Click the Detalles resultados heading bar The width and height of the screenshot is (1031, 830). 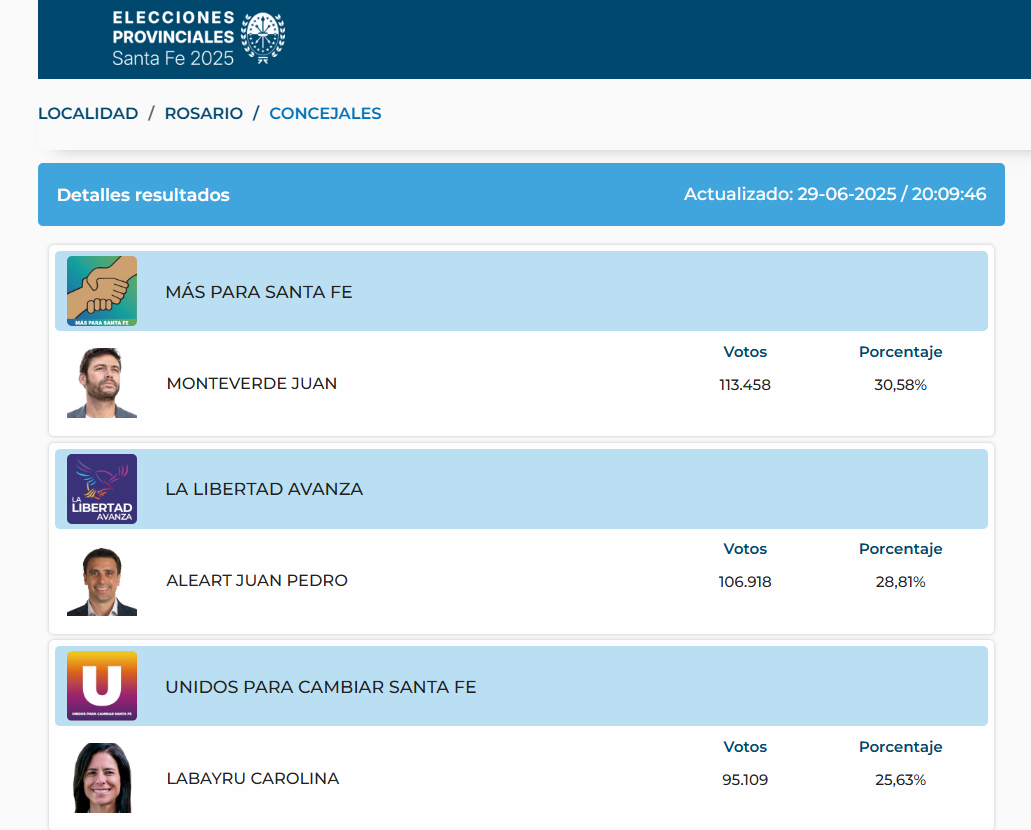(x=143, y=195)
